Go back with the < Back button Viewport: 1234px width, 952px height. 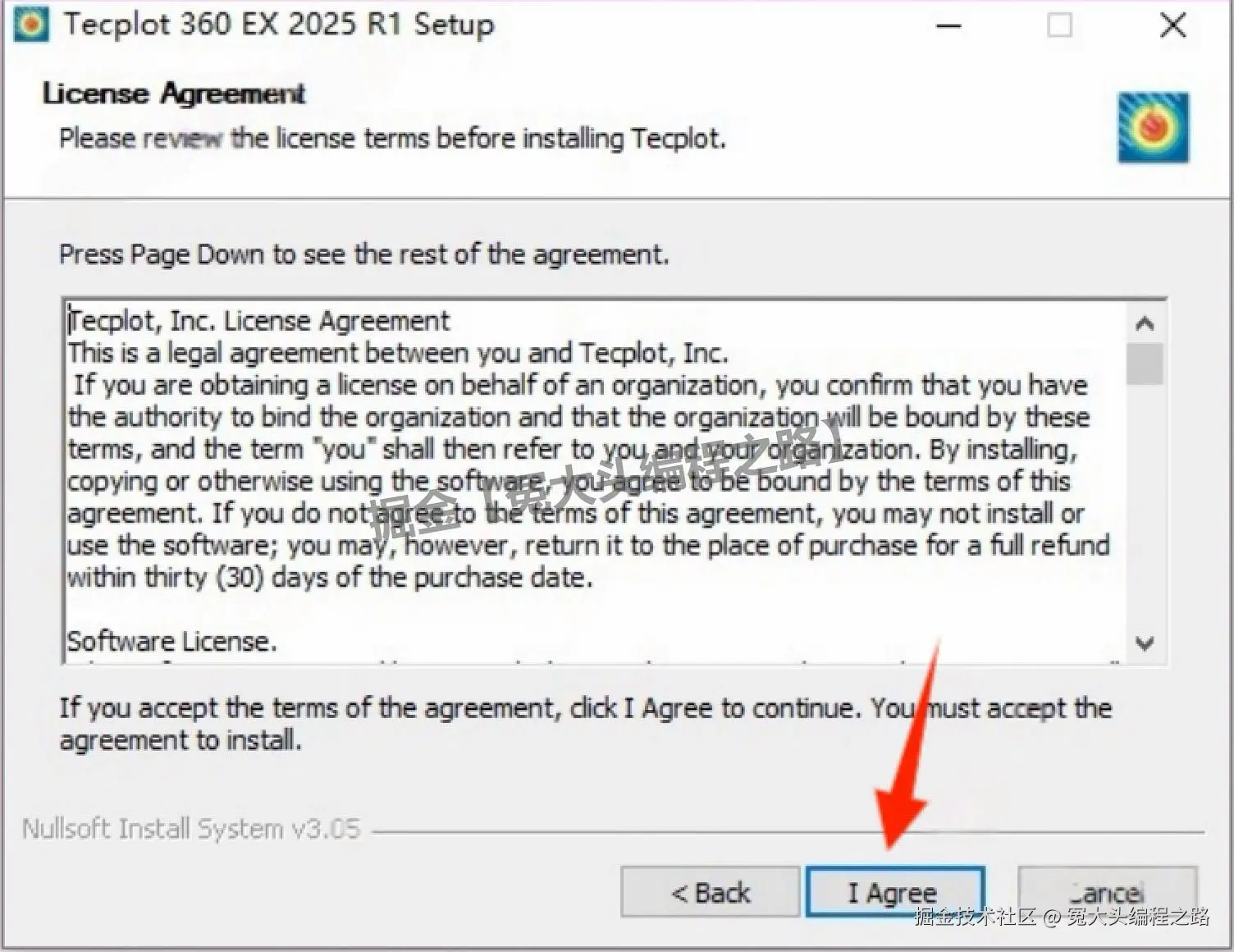pyautogui.click(x=711, y=892)
